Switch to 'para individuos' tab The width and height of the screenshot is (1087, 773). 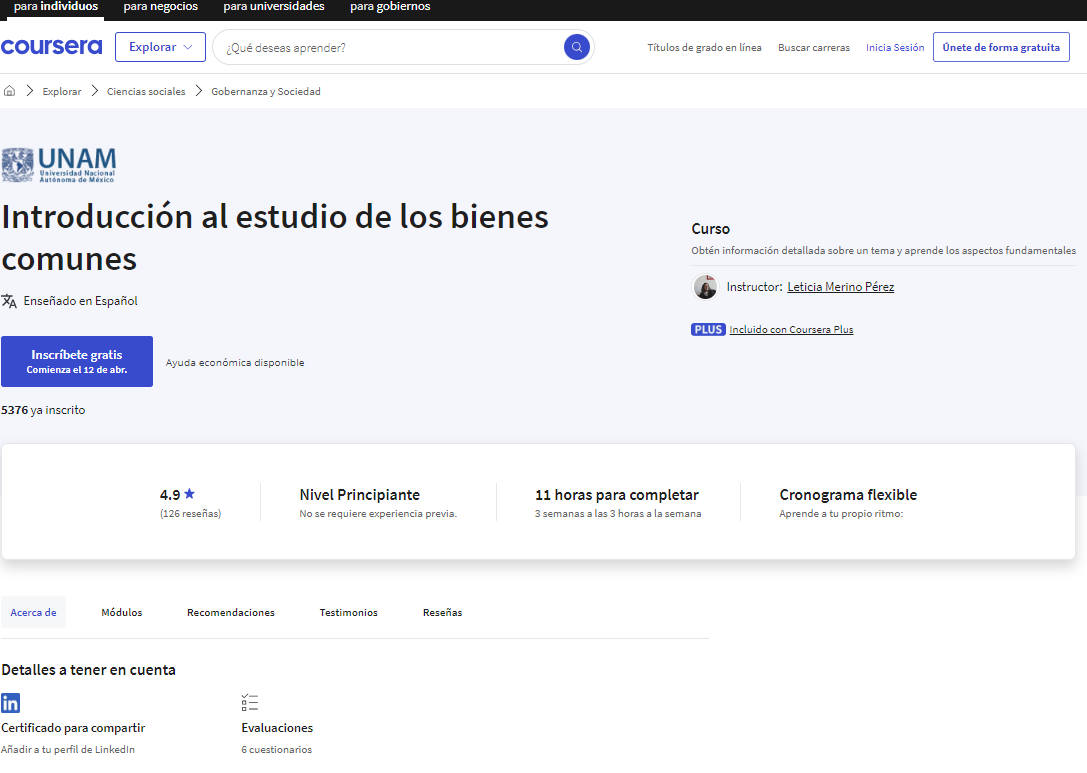(x=55, y=7)
